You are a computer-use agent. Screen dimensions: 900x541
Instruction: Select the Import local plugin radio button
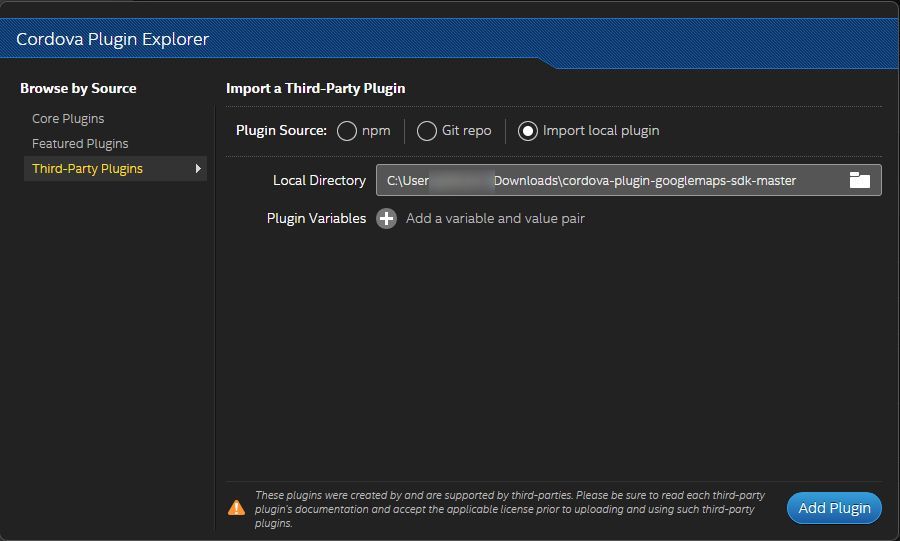pyautogui.click(x=528, y=131)
